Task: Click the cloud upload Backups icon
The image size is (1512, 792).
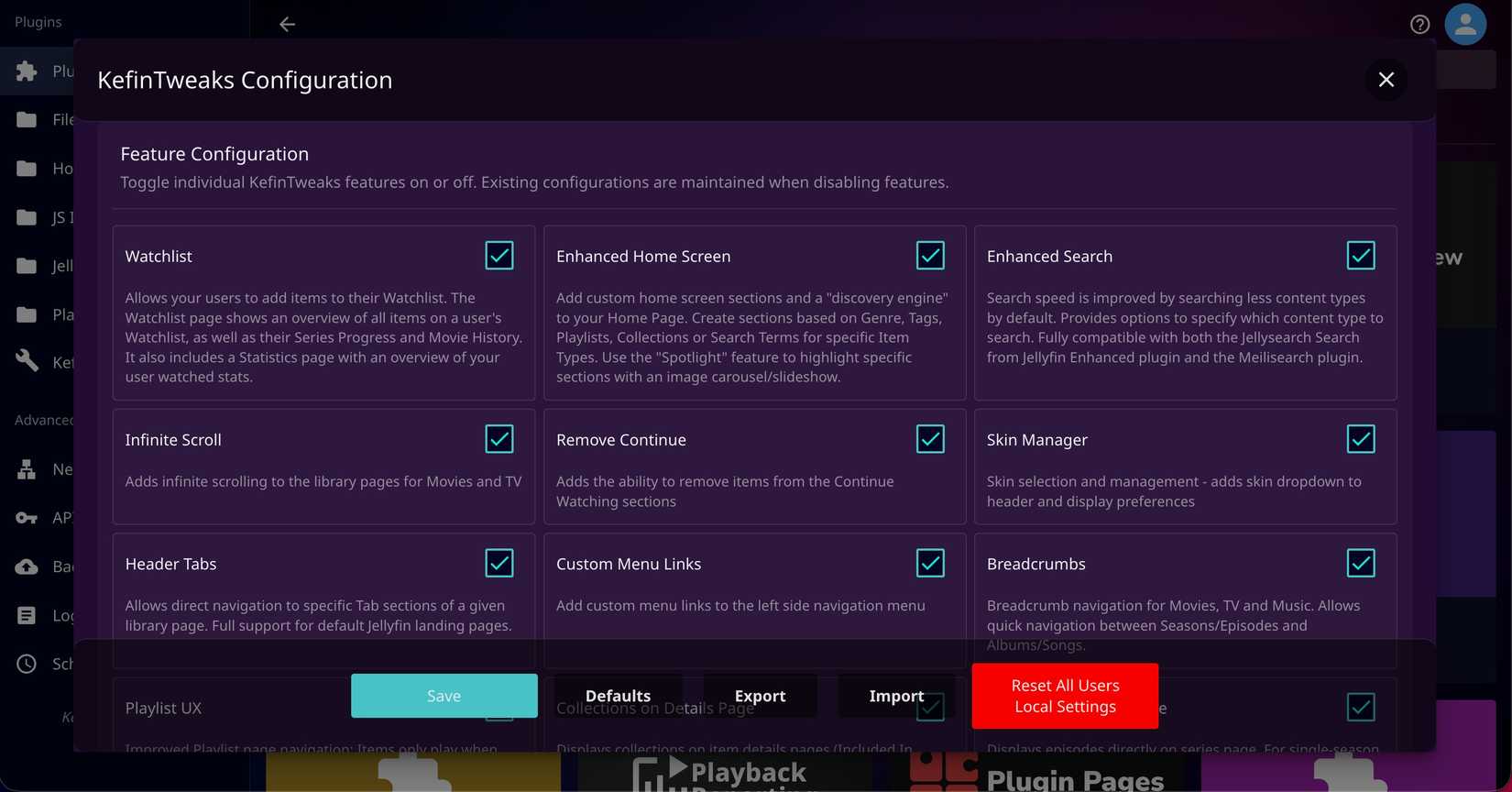Action: [x=27, y=566]
